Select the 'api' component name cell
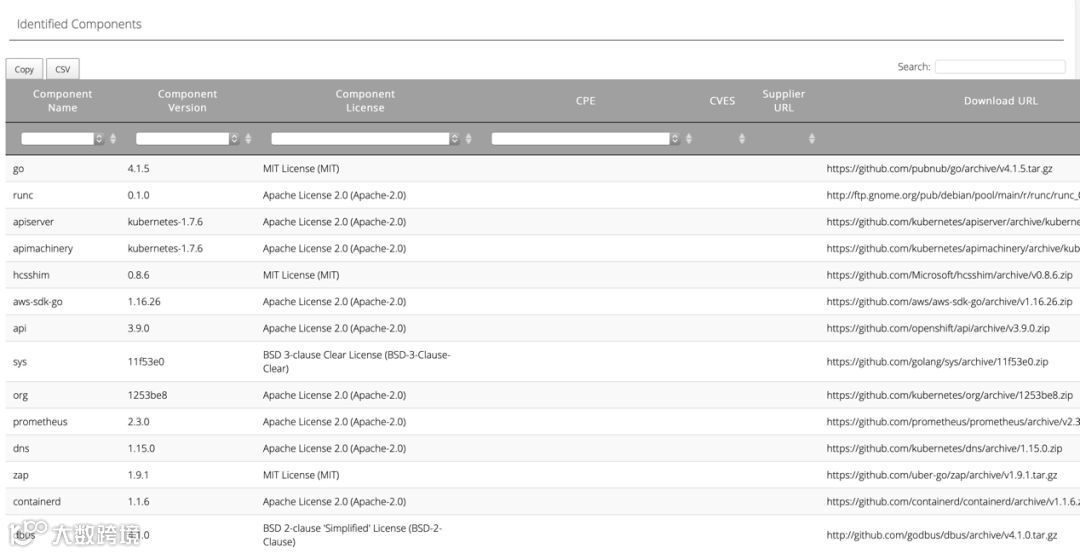The height and width of the screenshot is (554, 1080). coord(19,329)
